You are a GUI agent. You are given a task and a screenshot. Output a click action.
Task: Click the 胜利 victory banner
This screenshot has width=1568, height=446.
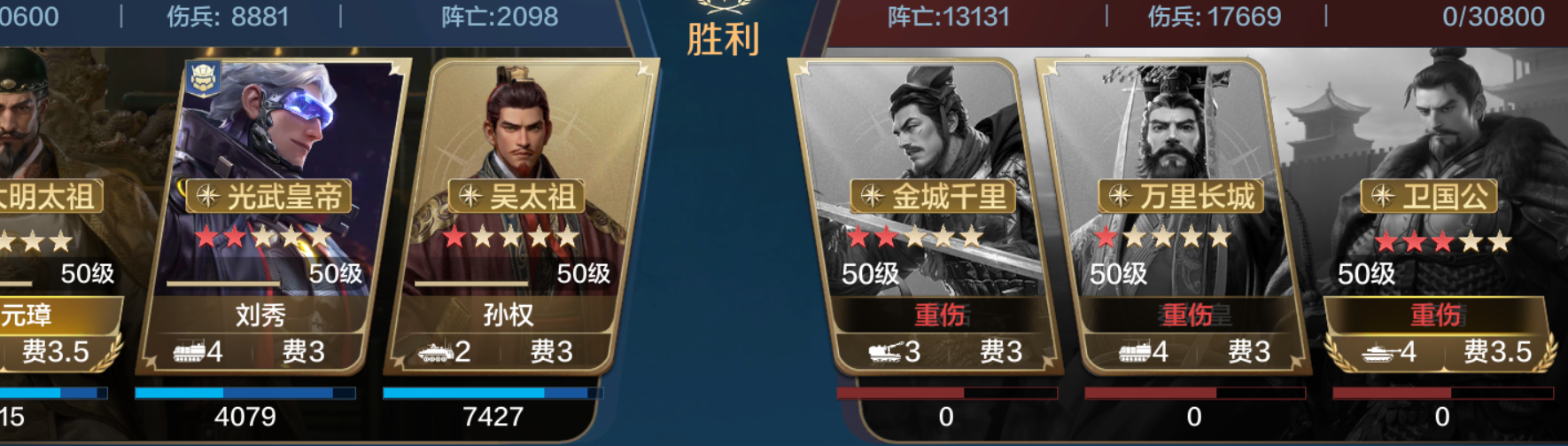tap(723, 39)
